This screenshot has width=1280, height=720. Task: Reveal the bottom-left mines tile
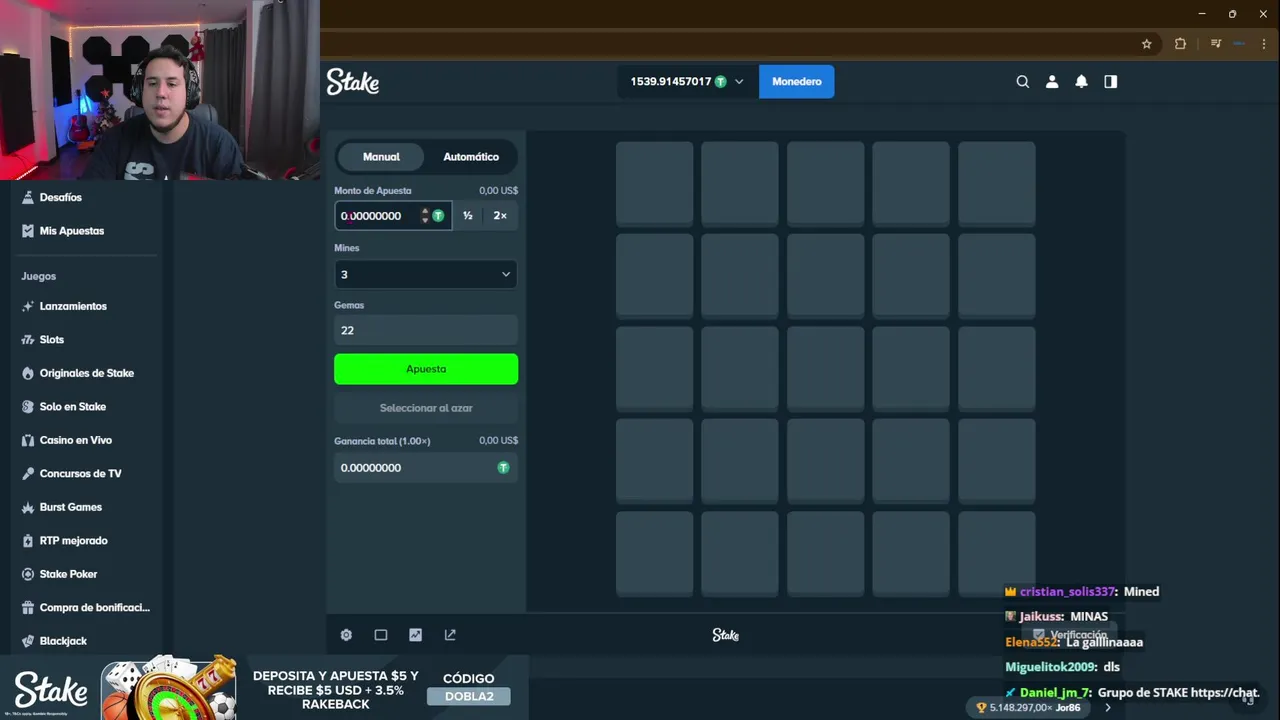[655, 554]
